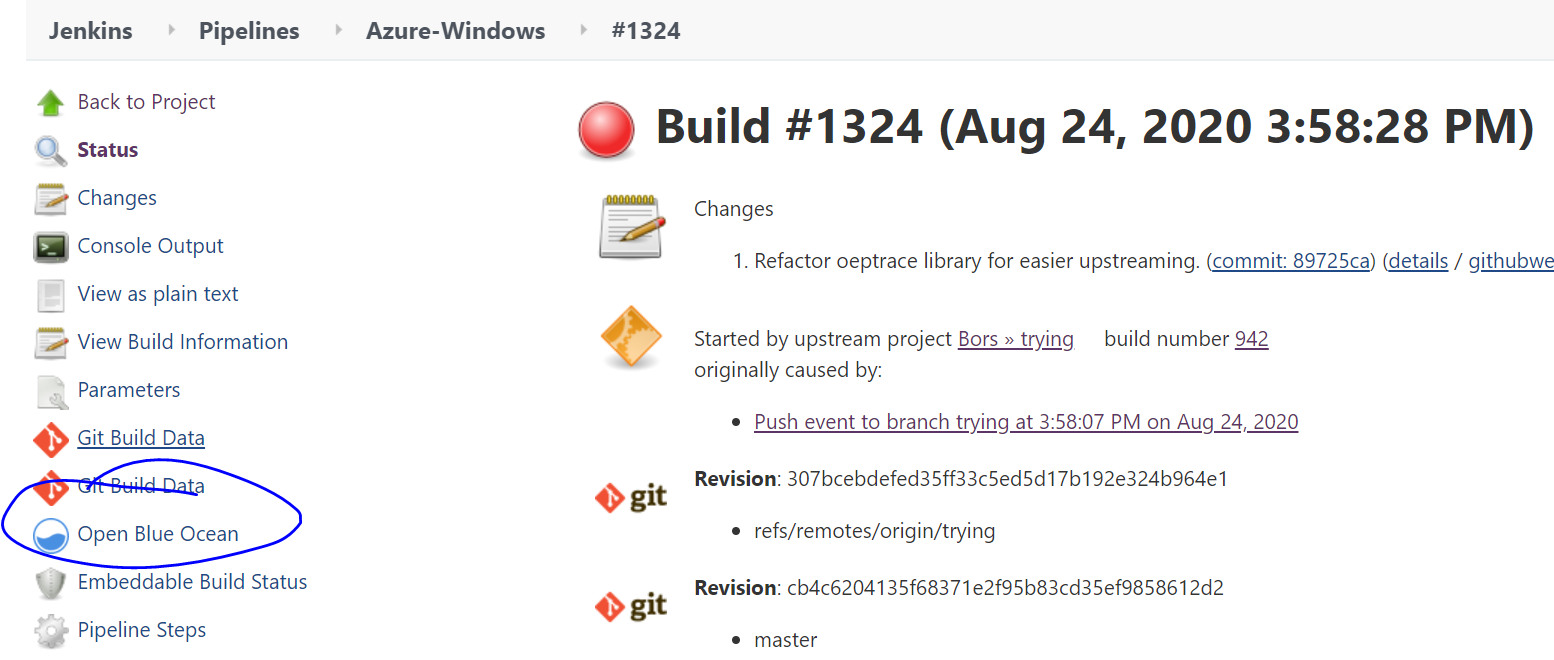Select Azure-Windows in the breadcrumb bar
Screen dimensions: 1554x660
click(x=455, y=30)
